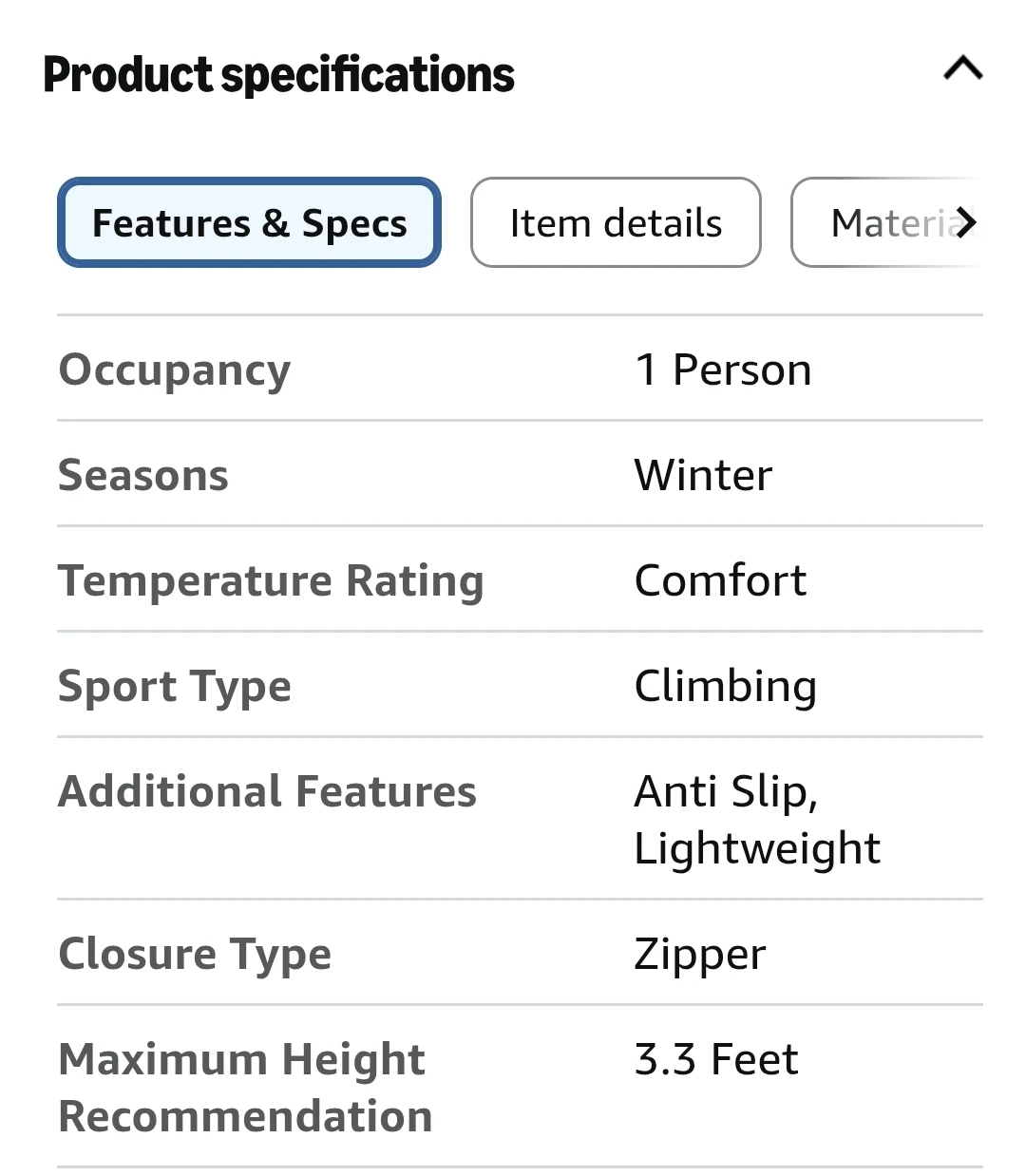Screen dimensions: 1026x1176
Task: Select the Zipper closure value
Action: tap(699, 954)
